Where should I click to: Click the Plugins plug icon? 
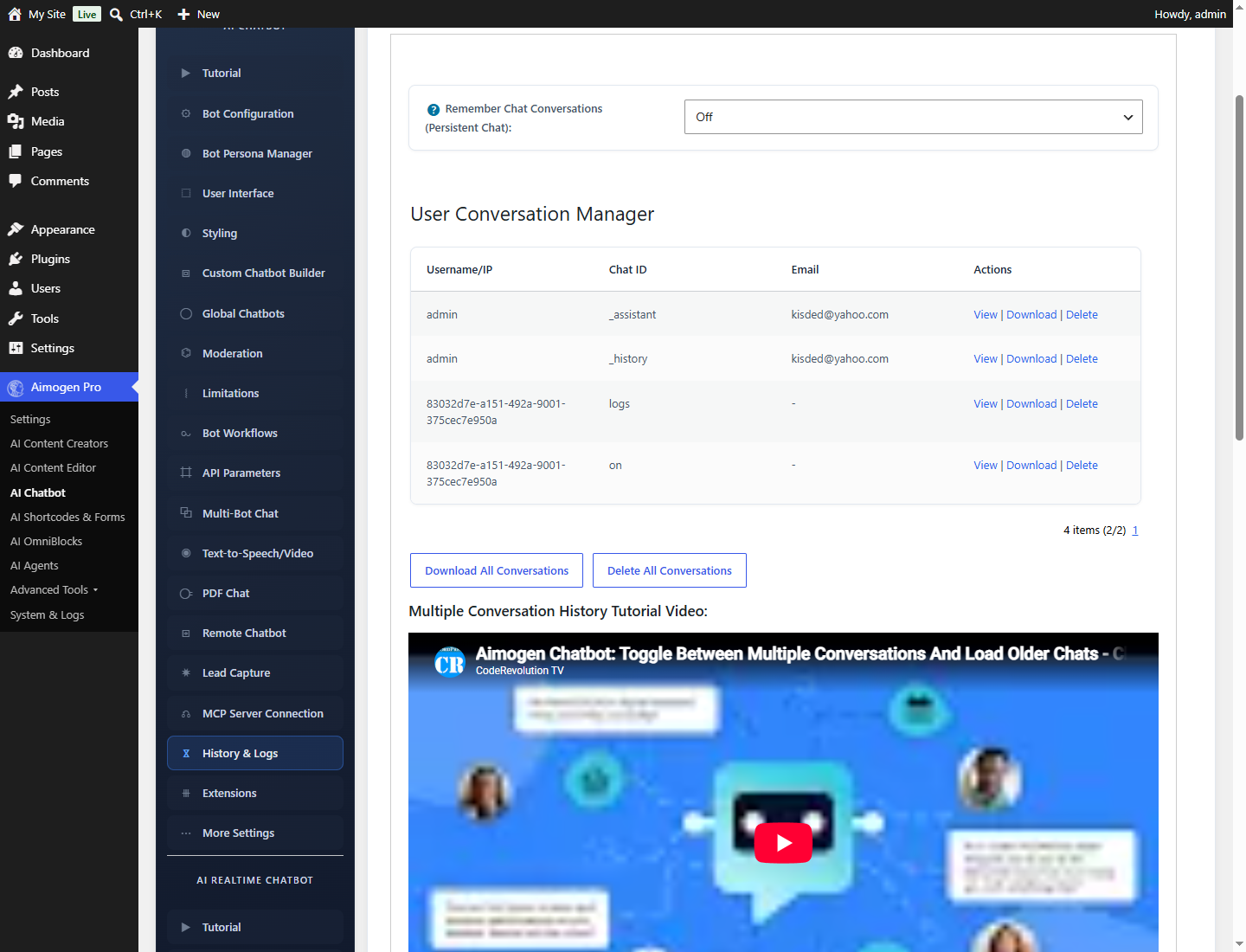(x=16, y=259)
